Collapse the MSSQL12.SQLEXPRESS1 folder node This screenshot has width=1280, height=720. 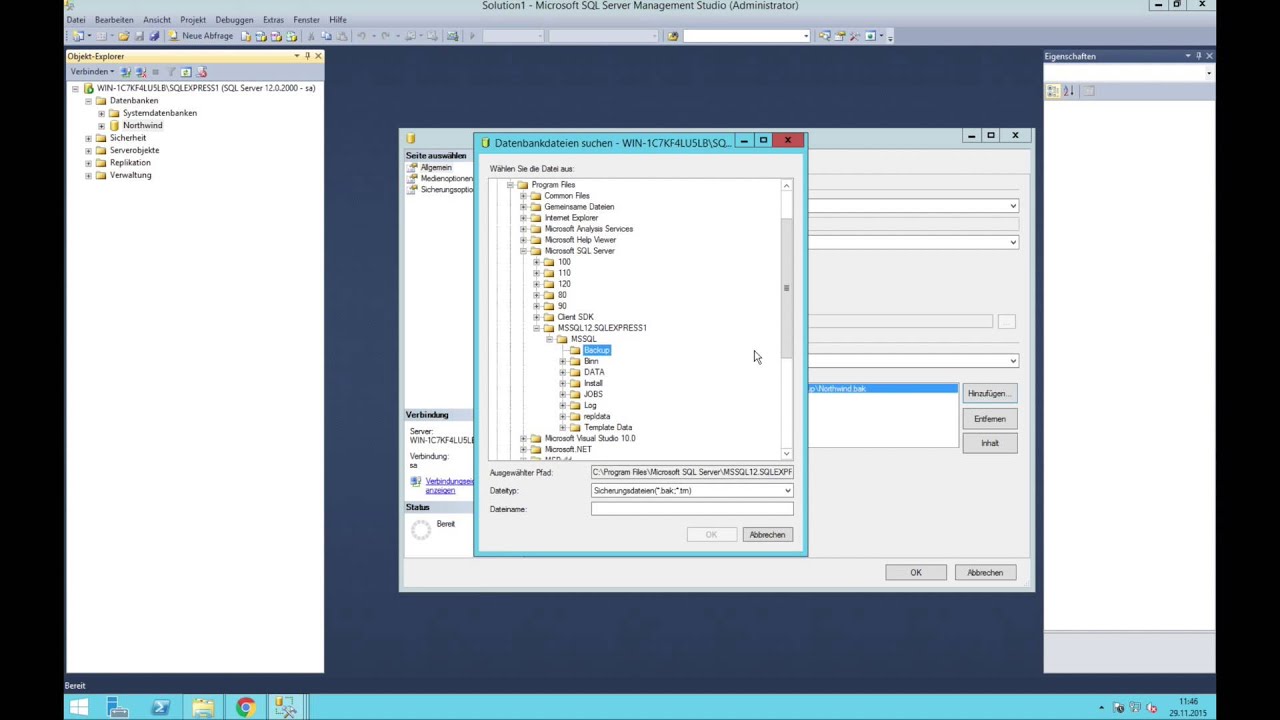(x=536, y=328)
